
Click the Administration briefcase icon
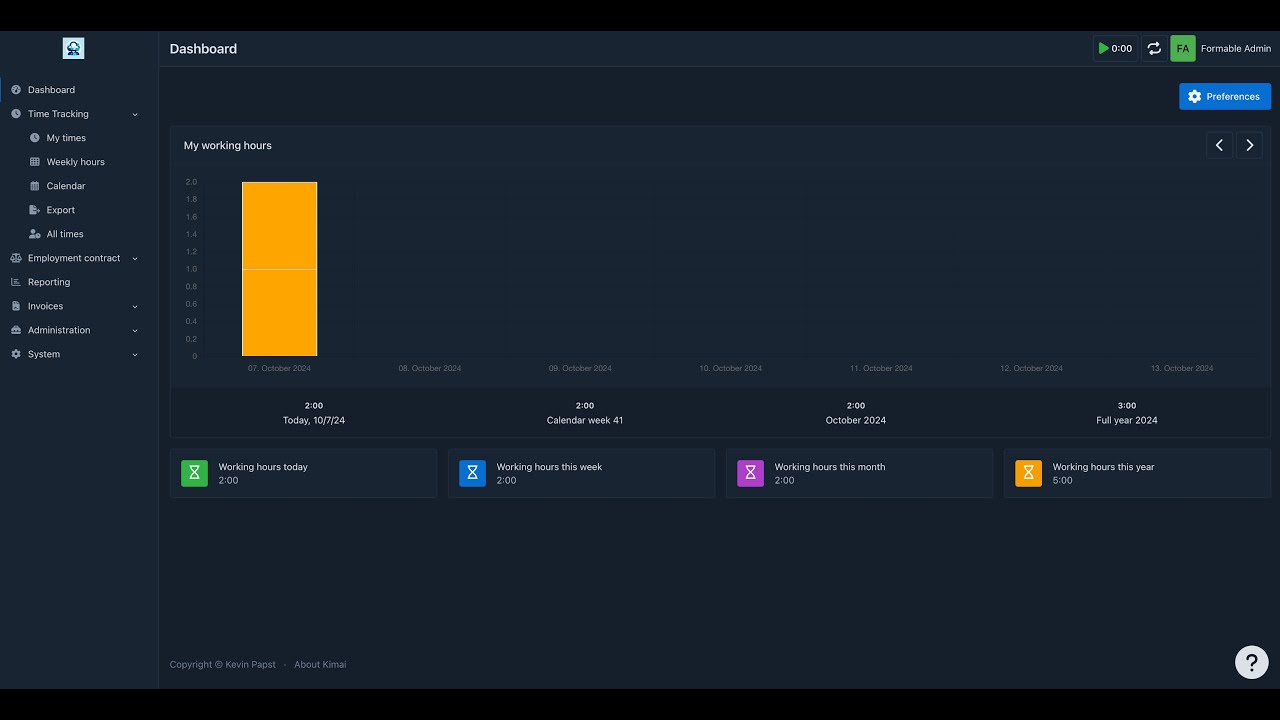(16, 330)
